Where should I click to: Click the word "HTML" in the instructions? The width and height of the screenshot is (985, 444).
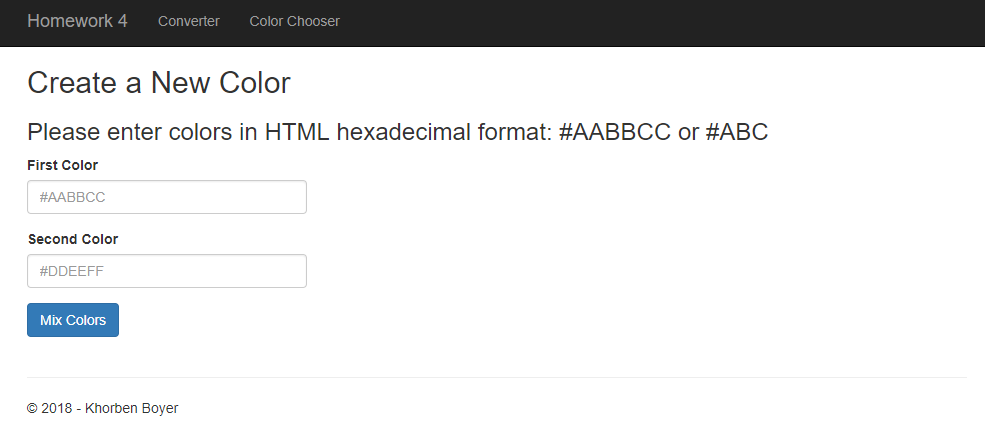pos(297,133)
